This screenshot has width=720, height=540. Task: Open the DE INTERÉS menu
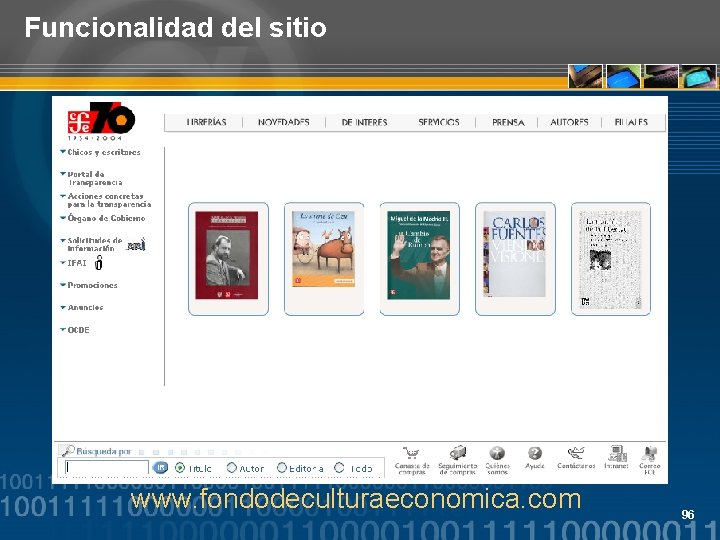(364, 122)
